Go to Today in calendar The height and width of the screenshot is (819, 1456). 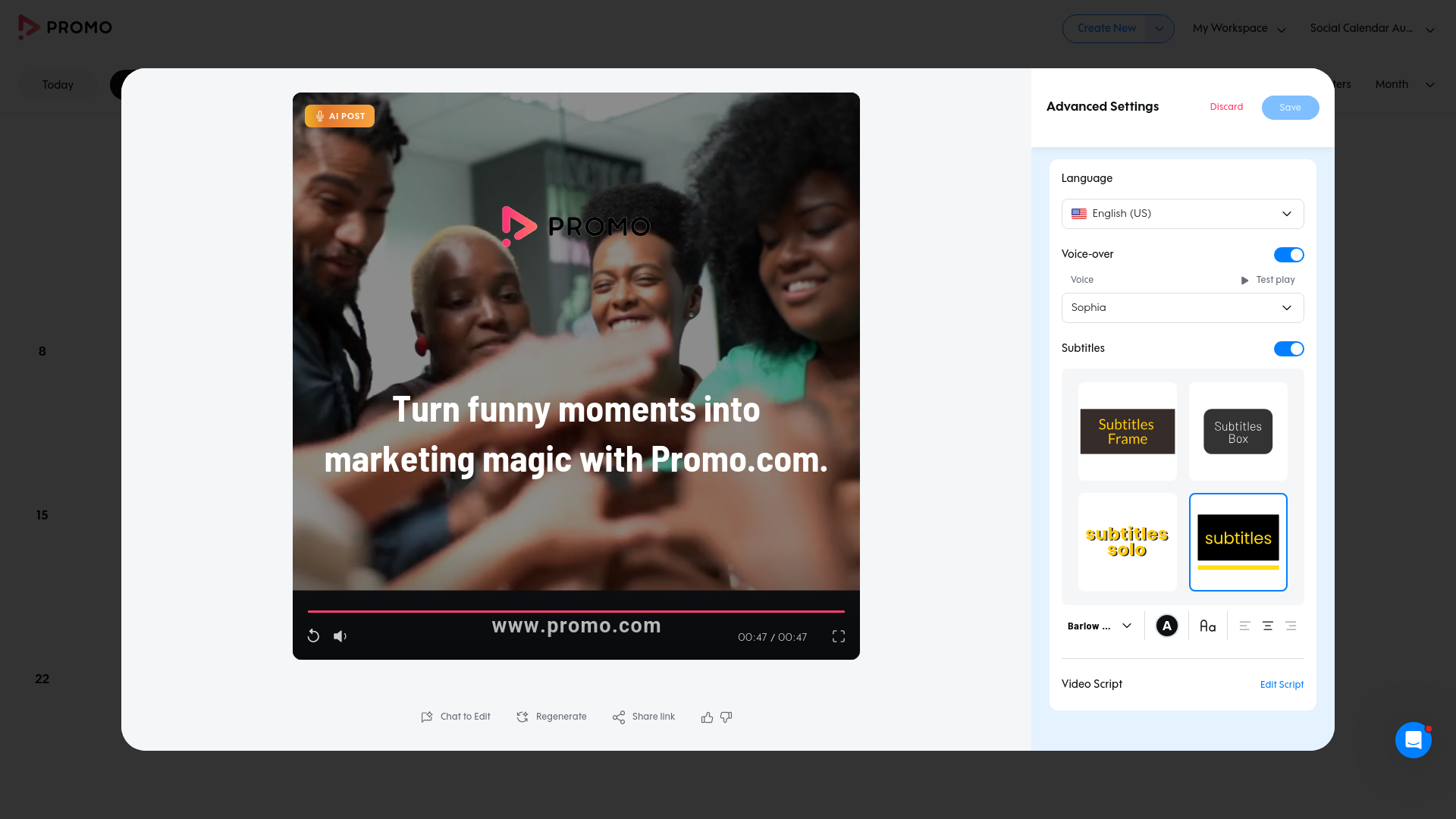pyautogui.click(x=58, y=85)
